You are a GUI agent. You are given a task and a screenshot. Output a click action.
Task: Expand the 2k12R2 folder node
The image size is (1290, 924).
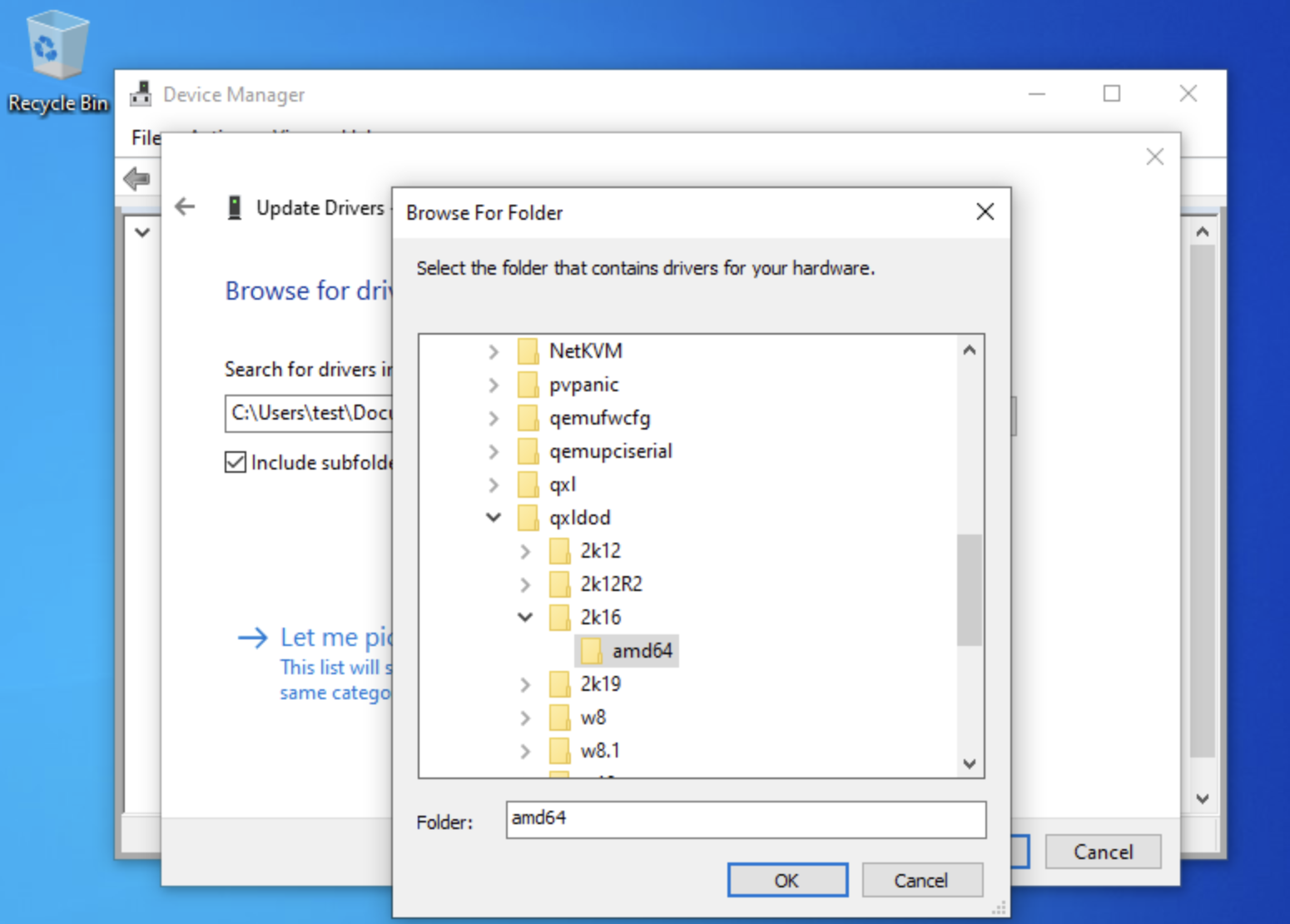[525, 584]
